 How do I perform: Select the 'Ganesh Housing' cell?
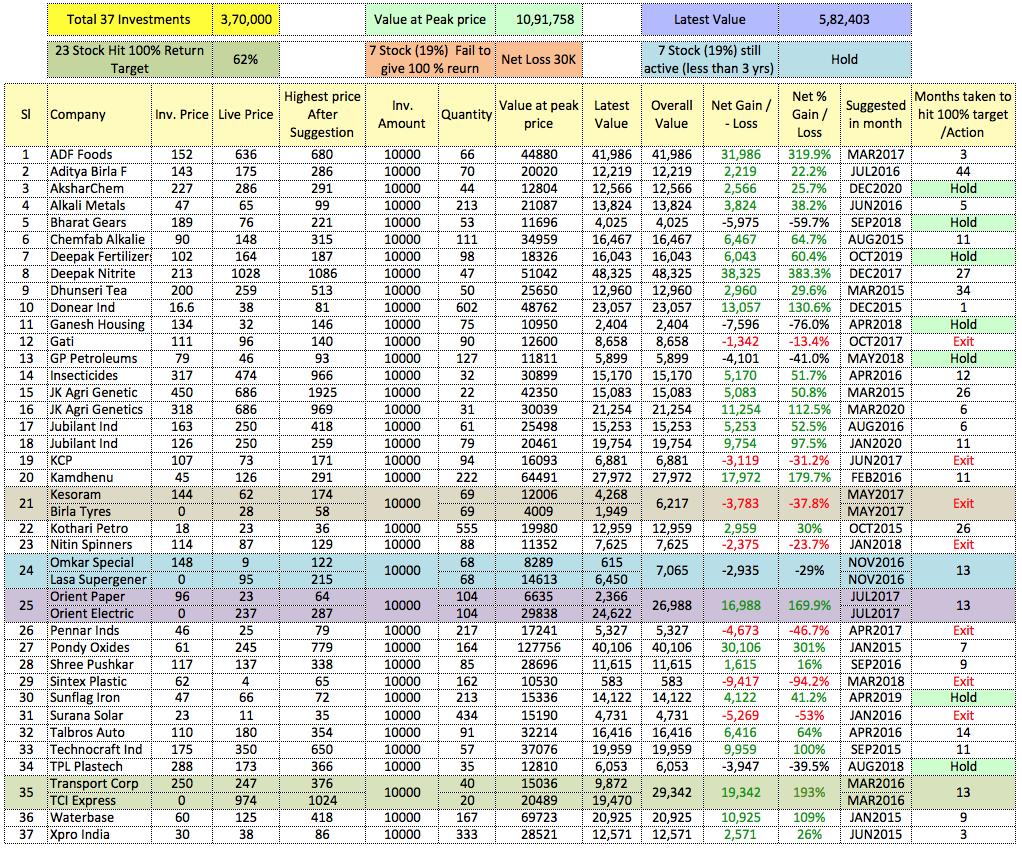(99, 324)
